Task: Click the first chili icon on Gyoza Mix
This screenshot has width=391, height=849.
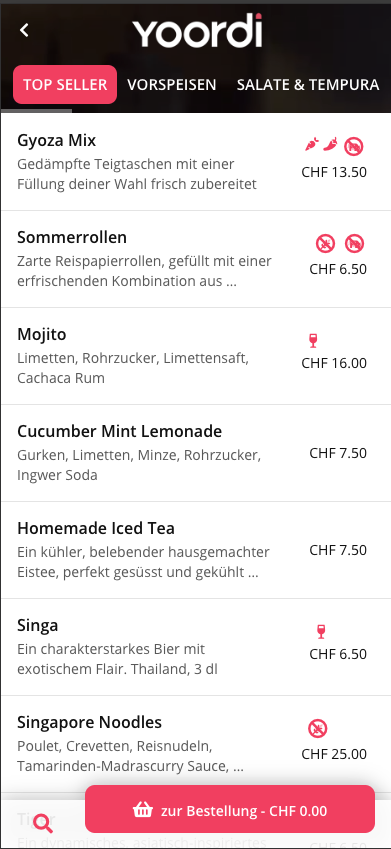Action: pyautogui.click(x=311, y=144)
